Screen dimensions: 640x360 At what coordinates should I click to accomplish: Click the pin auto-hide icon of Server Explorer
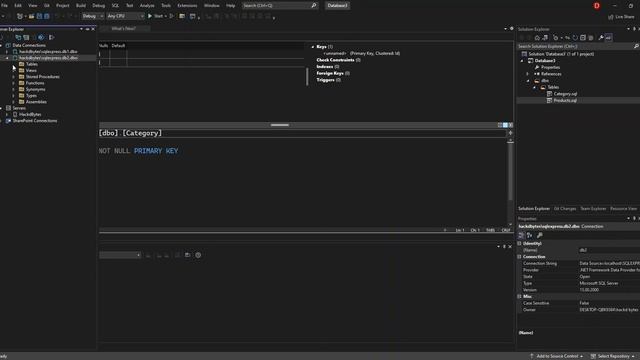pos(87,29)
